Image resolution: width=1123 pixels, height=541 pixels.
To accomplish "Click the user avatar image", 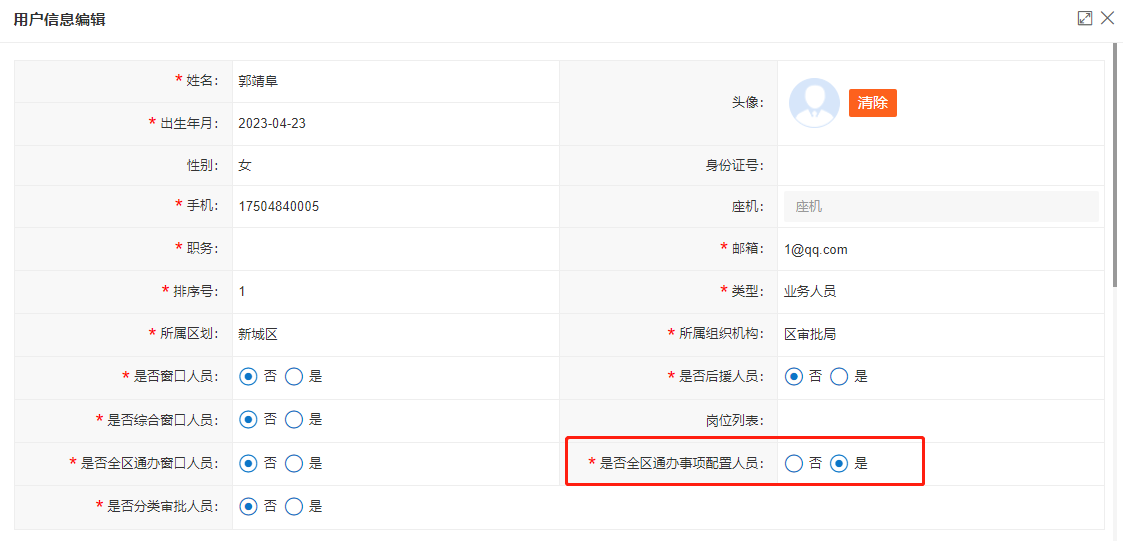I will click(814, 103).
